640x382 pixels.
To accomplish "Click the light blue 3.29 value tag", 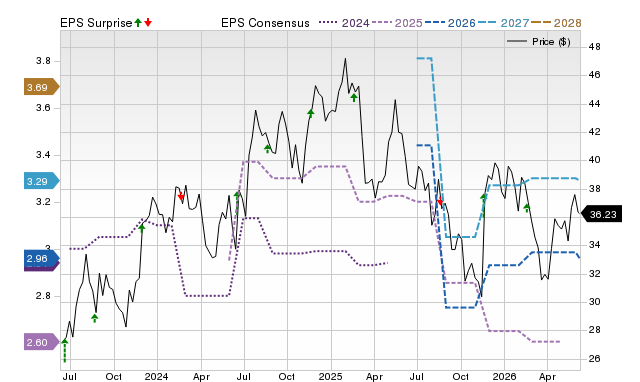I will coord(41,181).
